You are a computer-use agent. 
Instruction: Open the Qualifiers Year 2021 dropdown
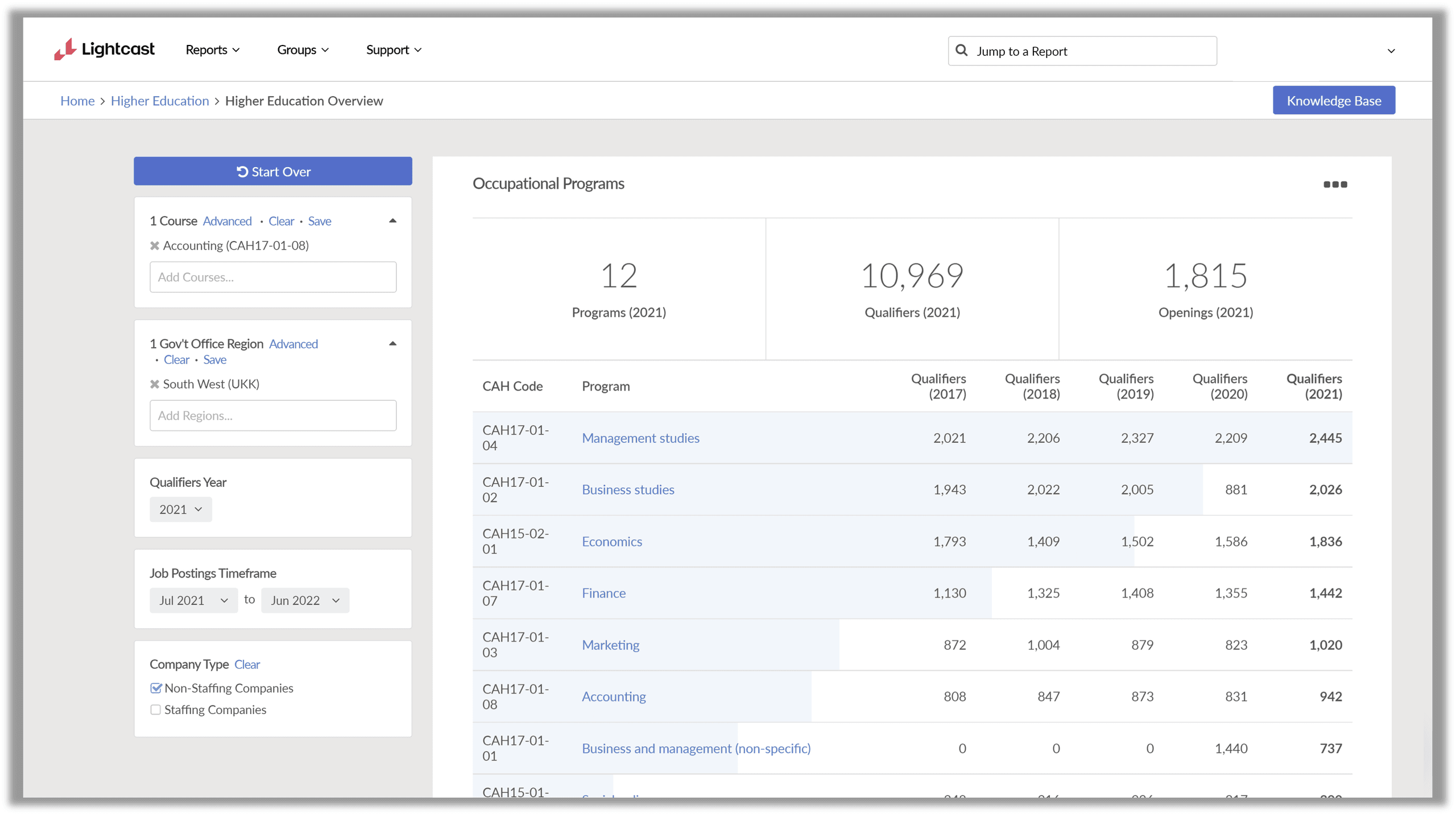pos(180,509)
